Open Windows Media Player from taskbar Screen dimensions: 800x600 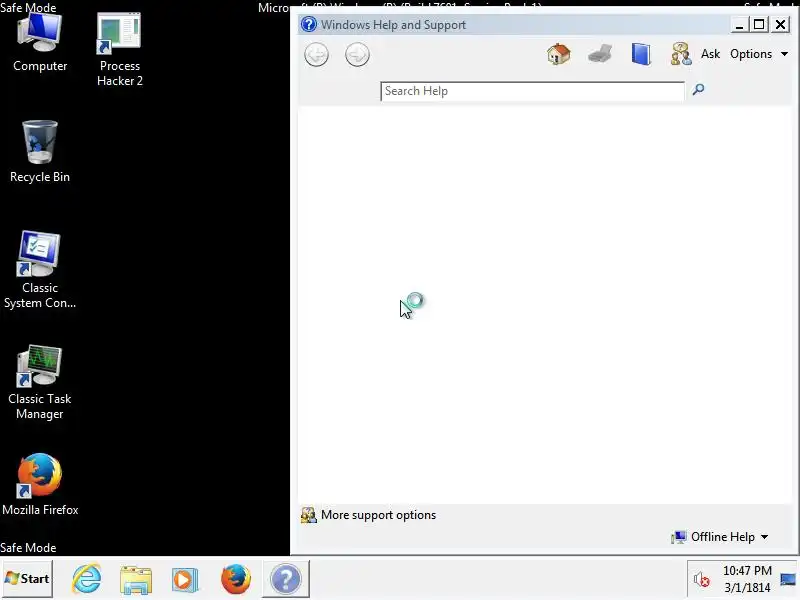[x=185, y=580]
